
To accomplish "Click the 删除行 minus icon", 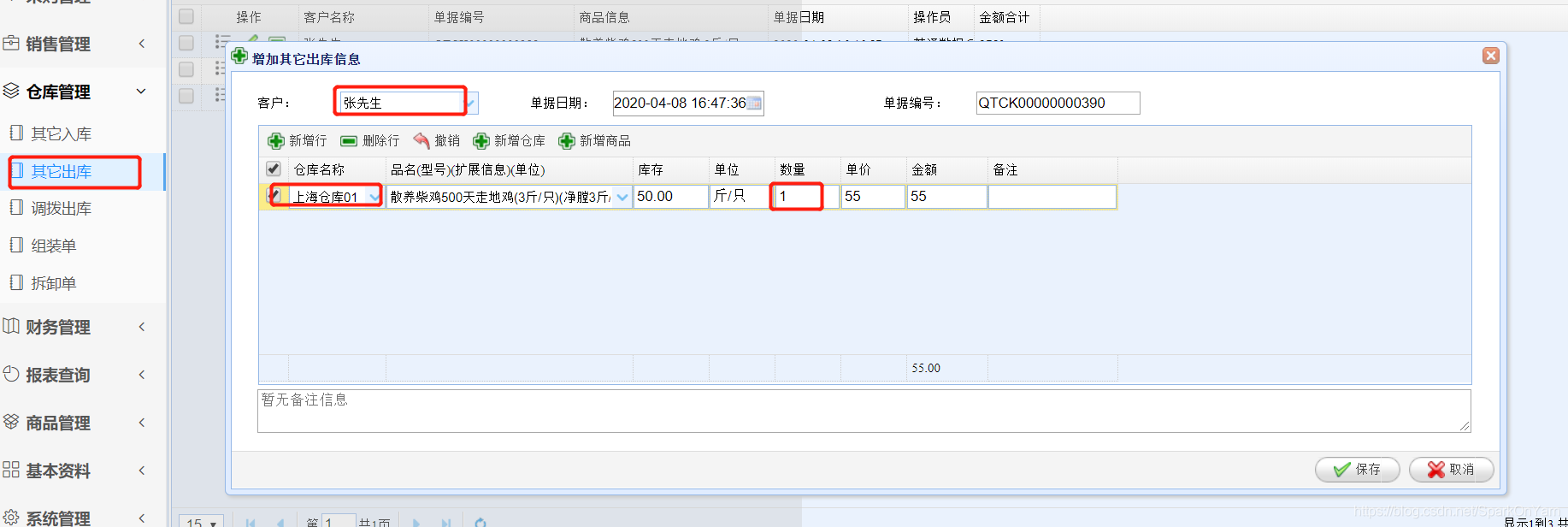I will click(349, 141).
